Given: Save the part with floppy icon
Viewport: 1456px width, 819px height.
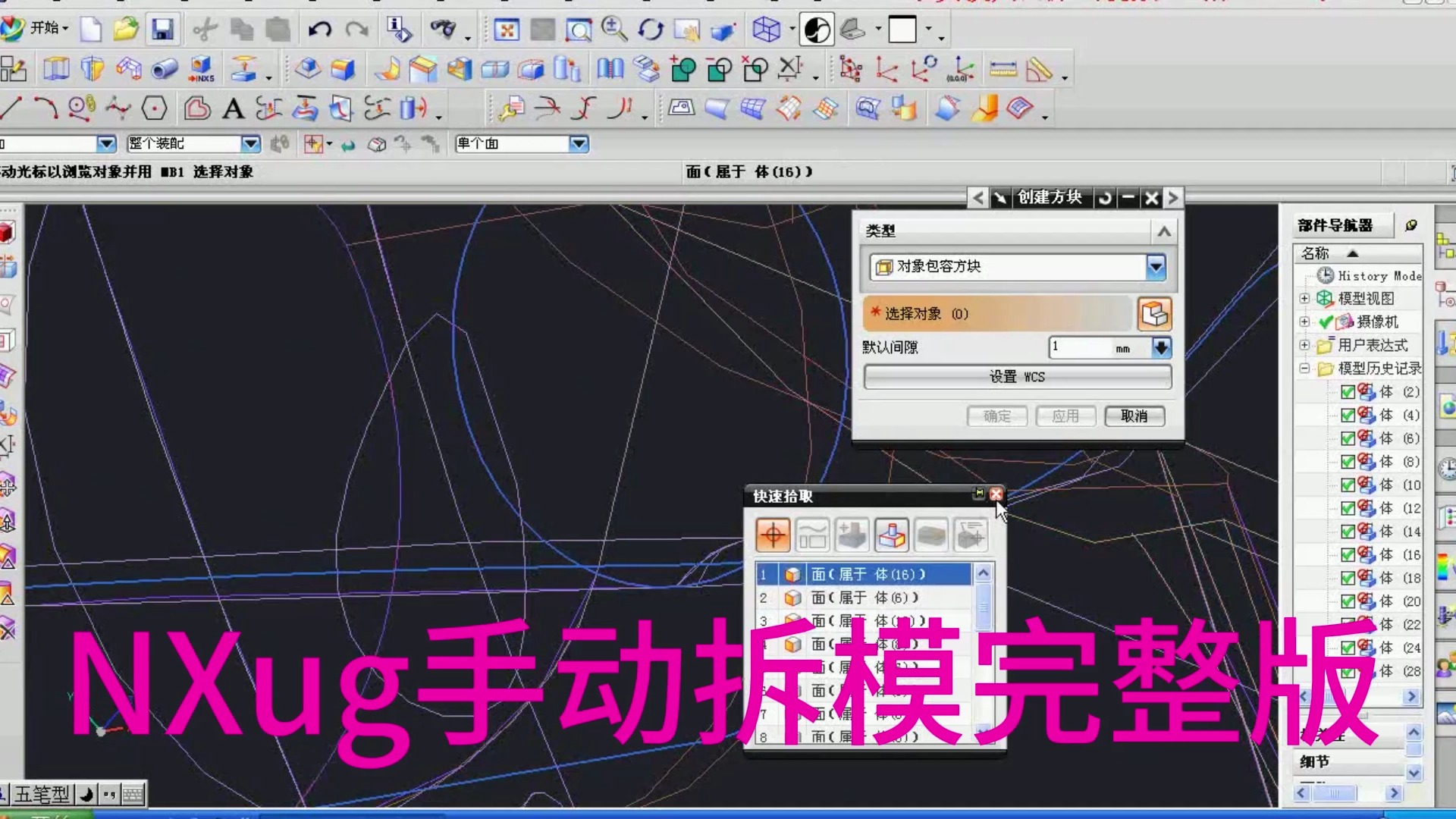Looking at the screenshot, I should 162,30.
